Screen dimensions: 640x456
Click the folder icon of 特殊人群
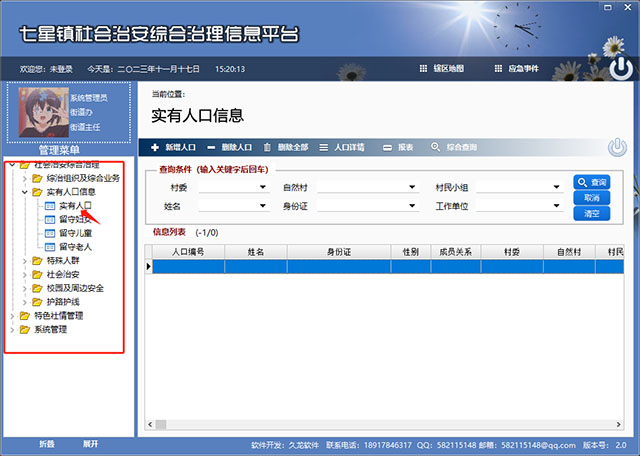coord(37,260)
